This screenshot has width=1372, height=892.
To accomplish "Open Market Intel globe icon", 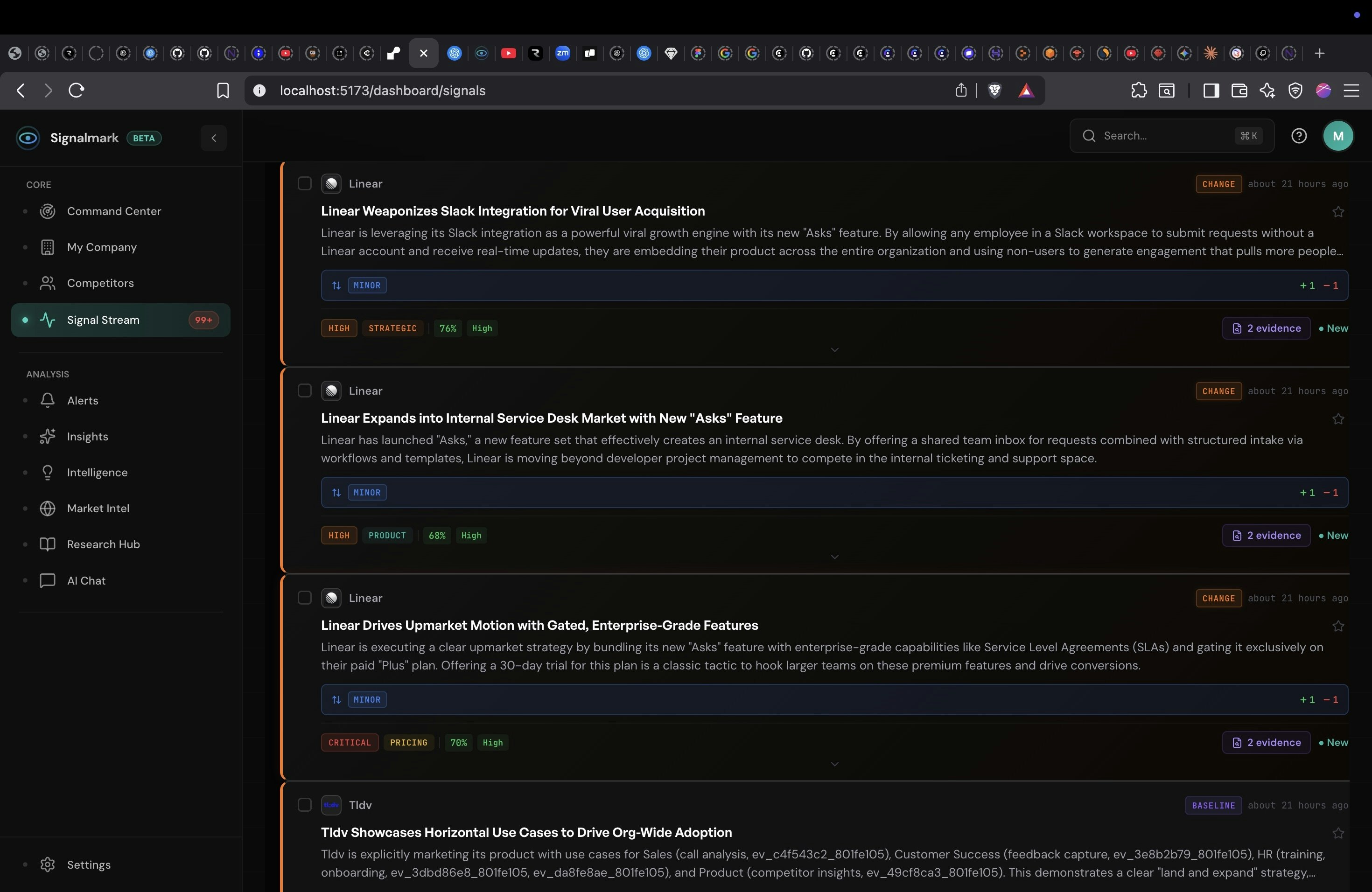I will [49, 508].
